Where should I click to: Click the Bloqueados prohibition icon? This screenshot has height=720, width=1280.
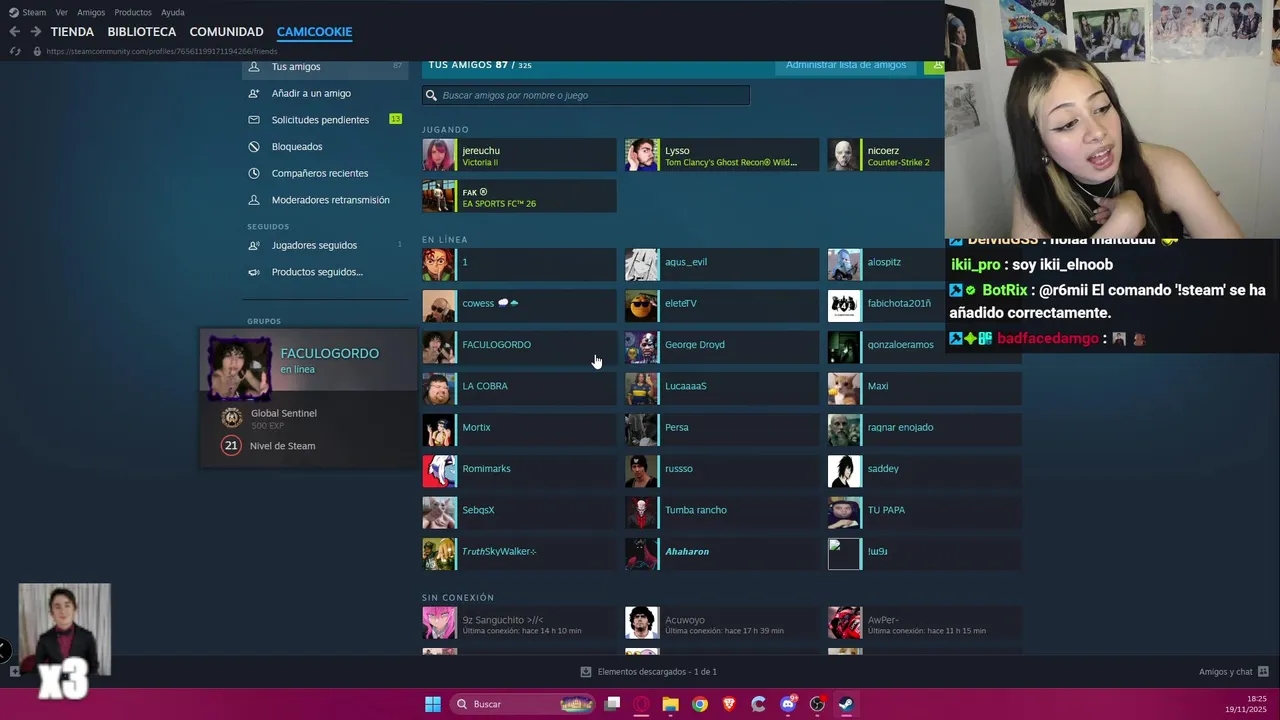[x=253, y=146]
